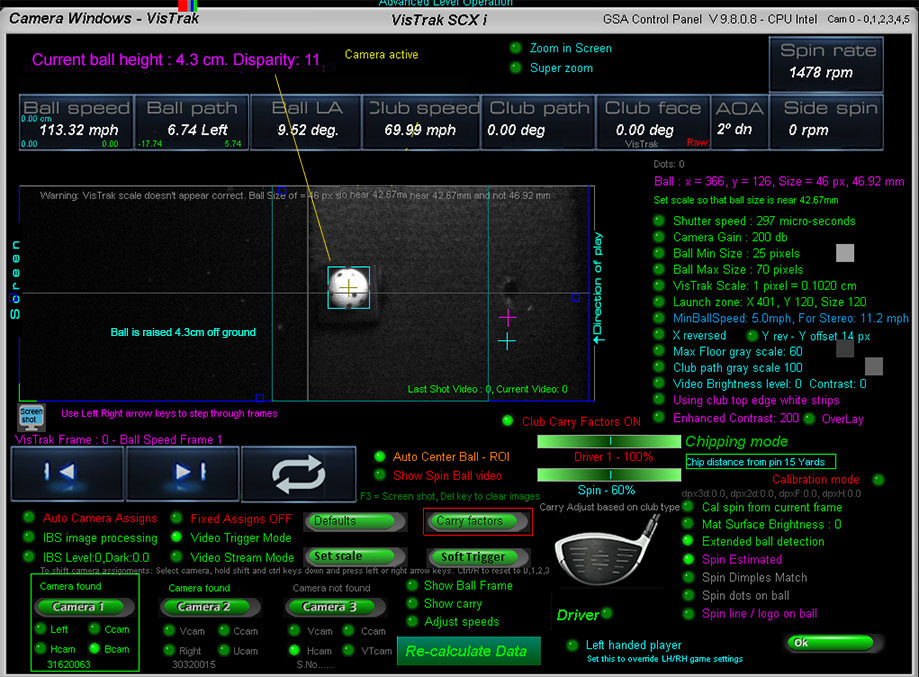Adjust the Spin - 60% slider
919x677 pixels.
(x=609, y=474)
